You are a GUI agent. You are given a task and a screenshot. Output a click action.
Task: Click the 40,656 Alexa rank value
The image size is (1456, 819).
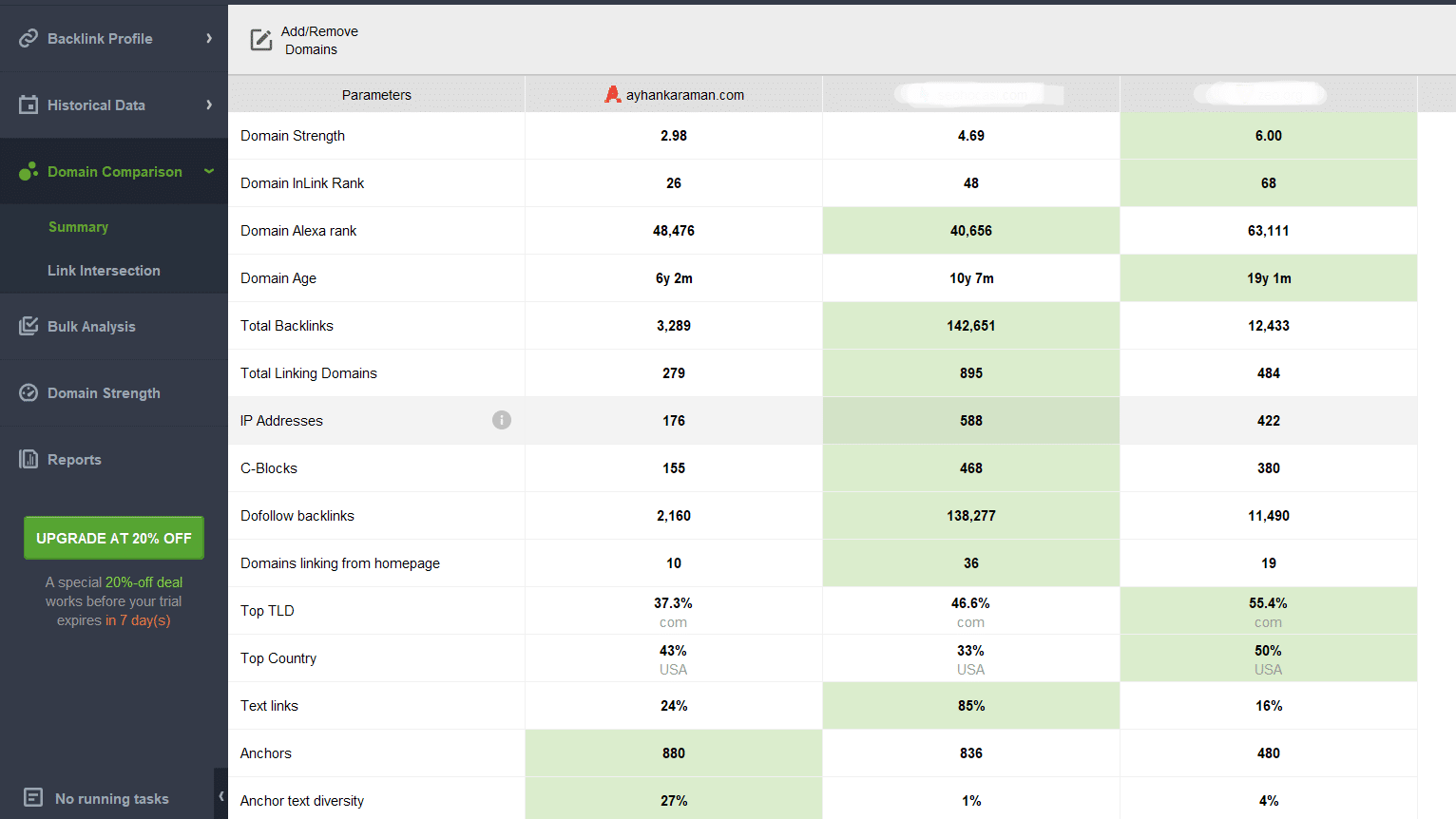971,231
